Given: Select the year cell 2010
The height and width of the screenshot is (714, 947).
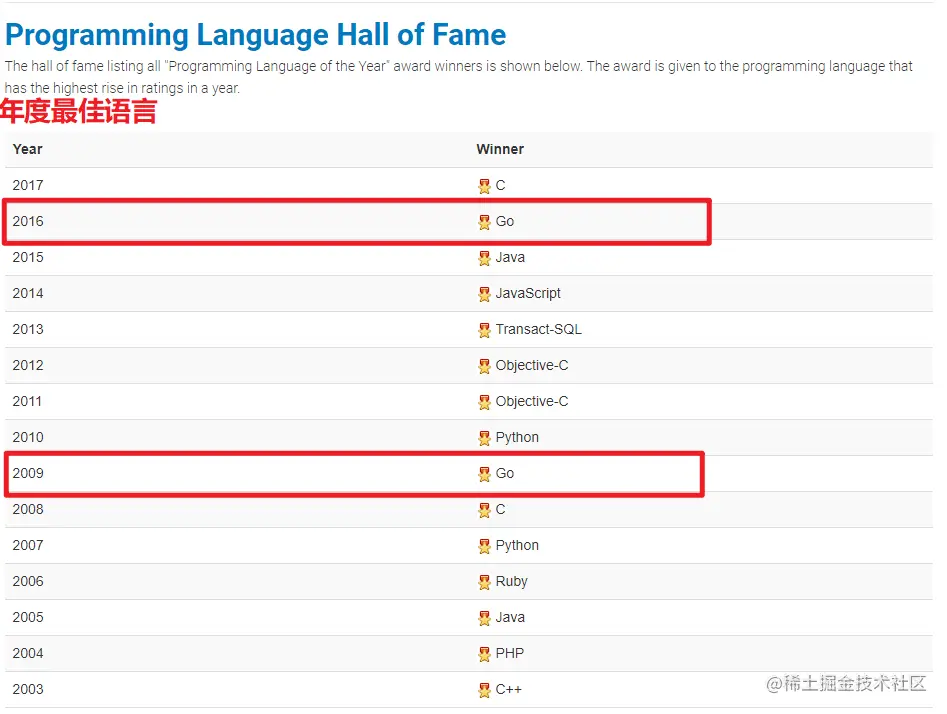Looking at the screenshot, I should click(x=28, y=437).
